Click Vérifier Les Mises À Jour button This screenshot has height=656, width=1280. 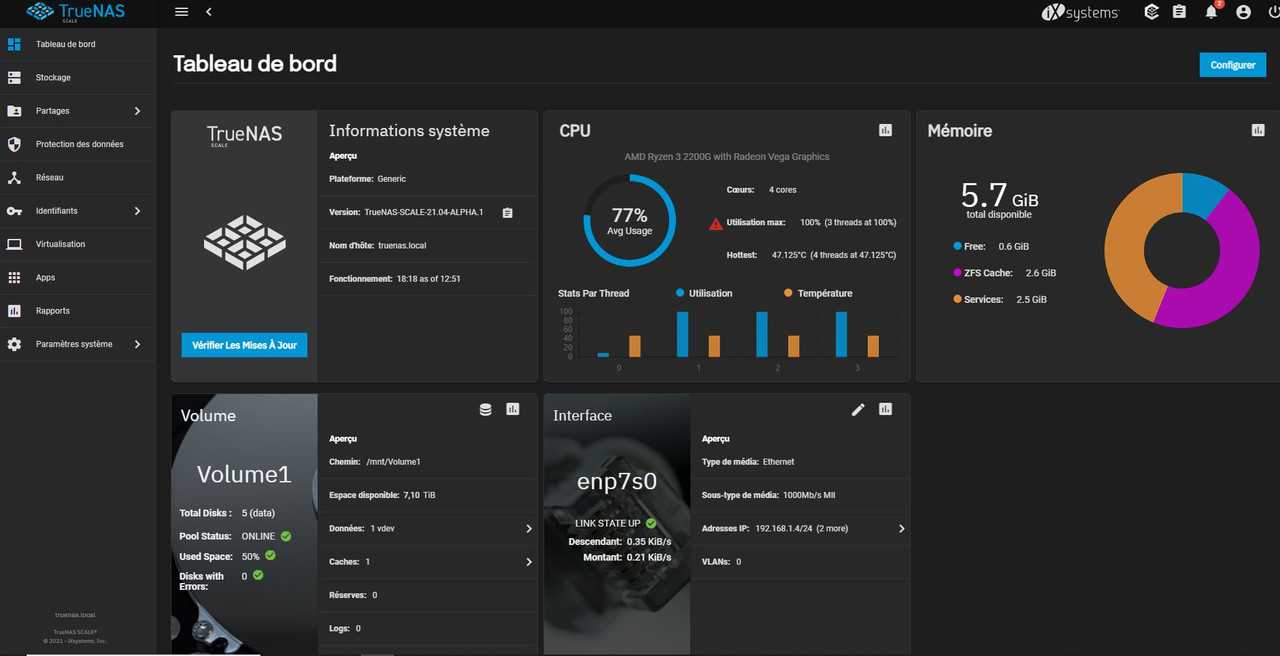pos(245,345)
